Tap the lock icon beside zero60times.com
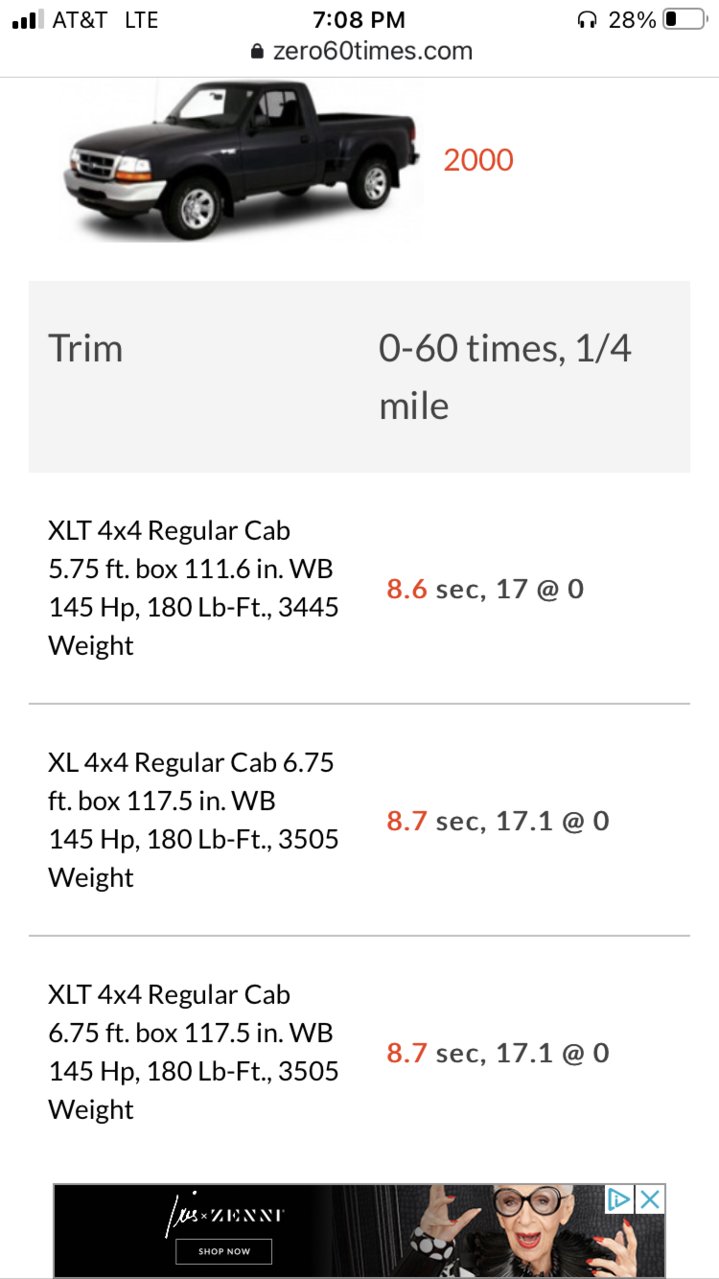Viewport: 719px width, 1279px height. pos(257,51)
